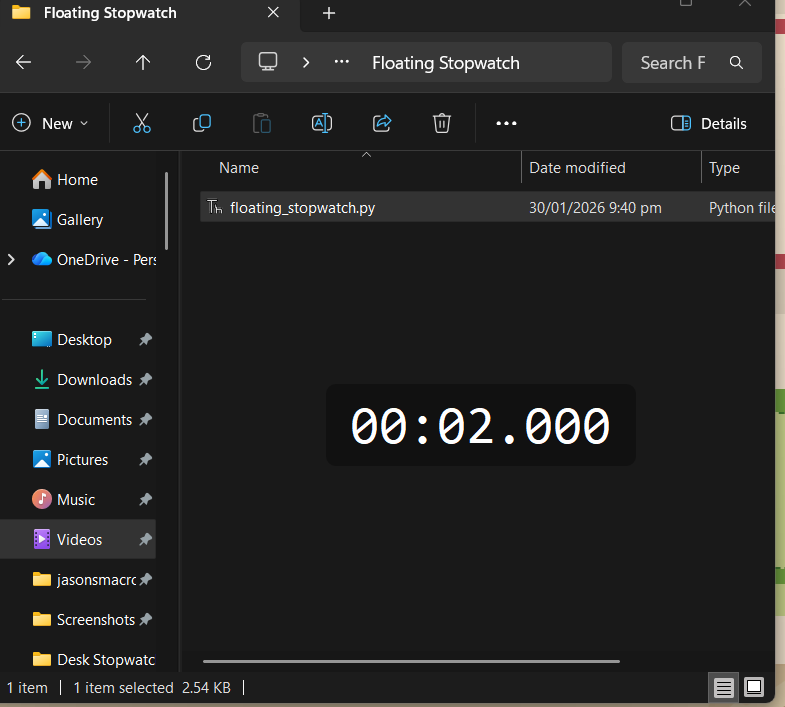Expand the OneDrive tree node
This screenshot has width=785, height=707.
pyautogui.click(x=11, y=259)
